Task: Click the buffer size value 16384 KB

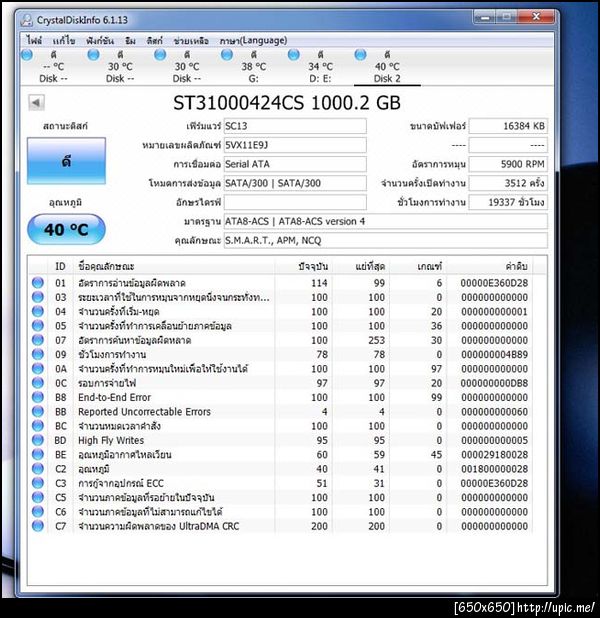Action: [508, 126]
